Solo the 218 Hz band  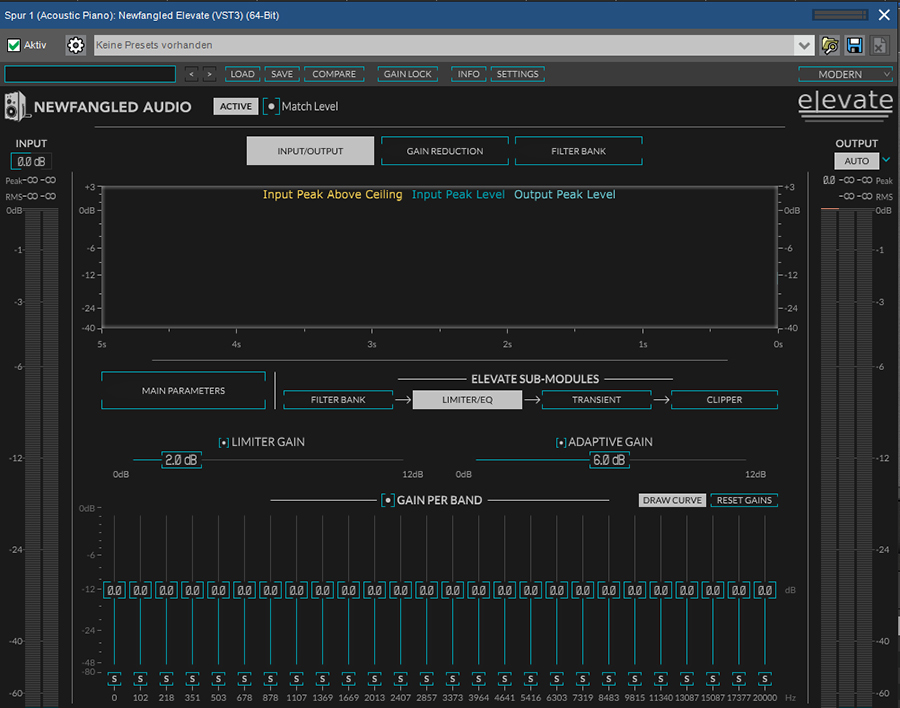(x=166, y=679)
